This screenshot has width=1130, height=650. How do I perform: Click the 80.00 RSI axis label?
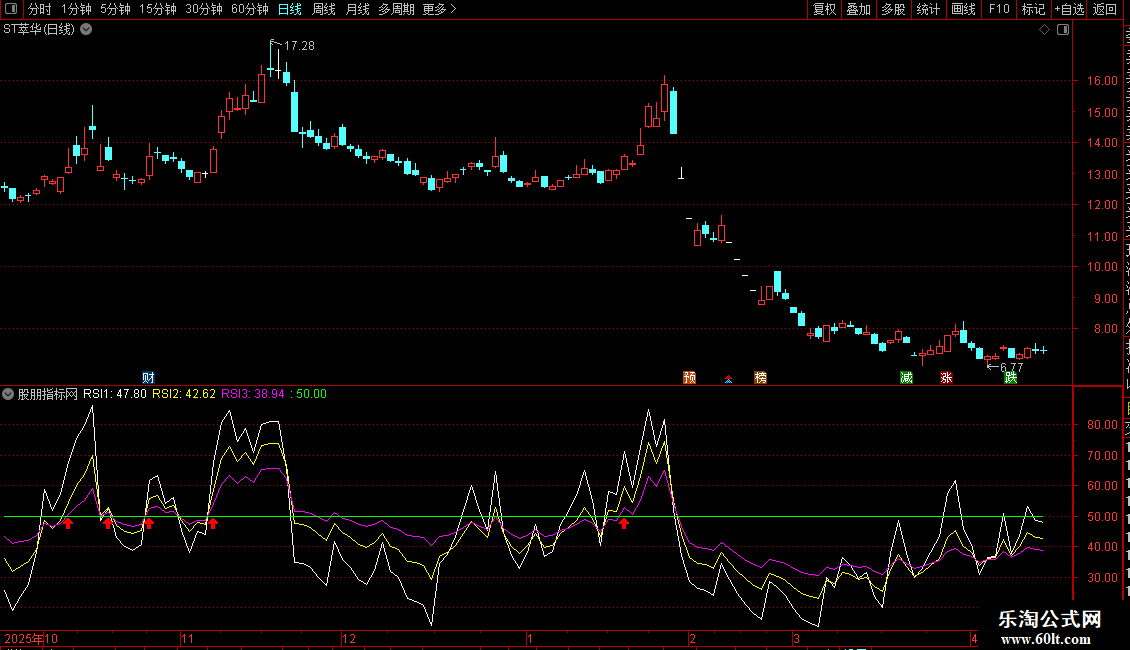click(1102, 424)
